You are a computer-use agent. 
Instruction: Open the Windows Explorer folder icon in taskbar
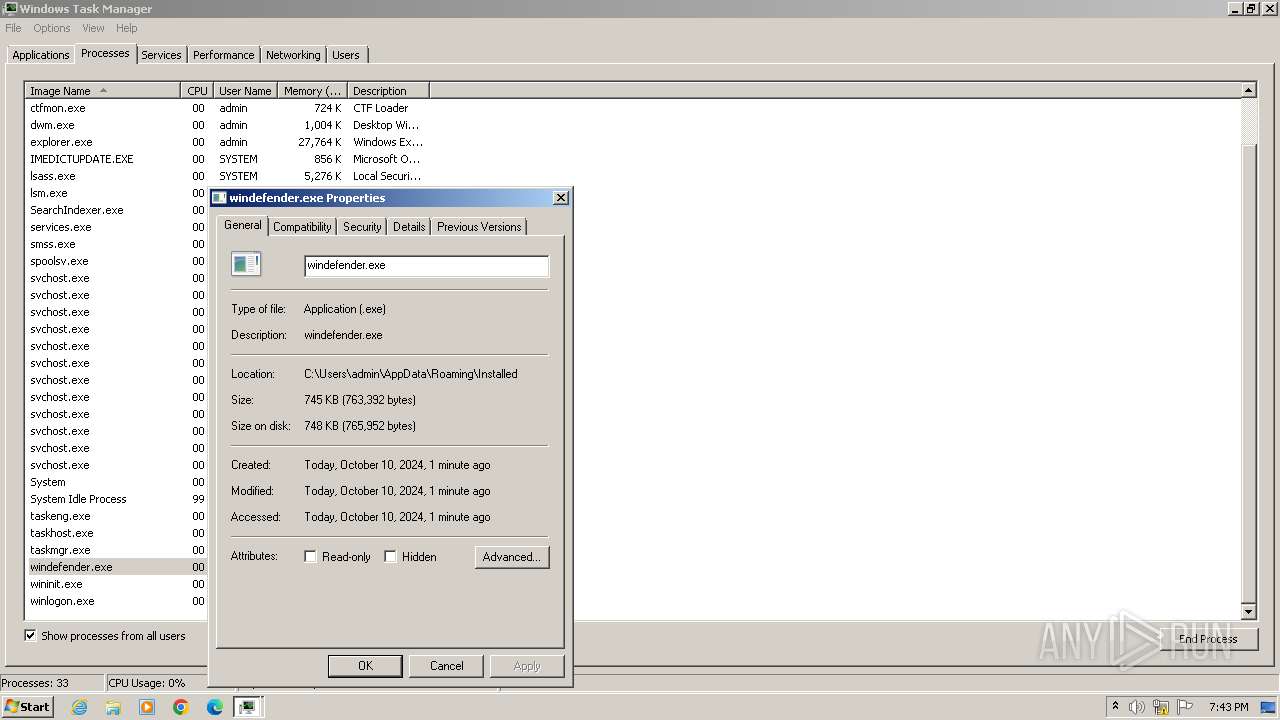pos(113,707)
